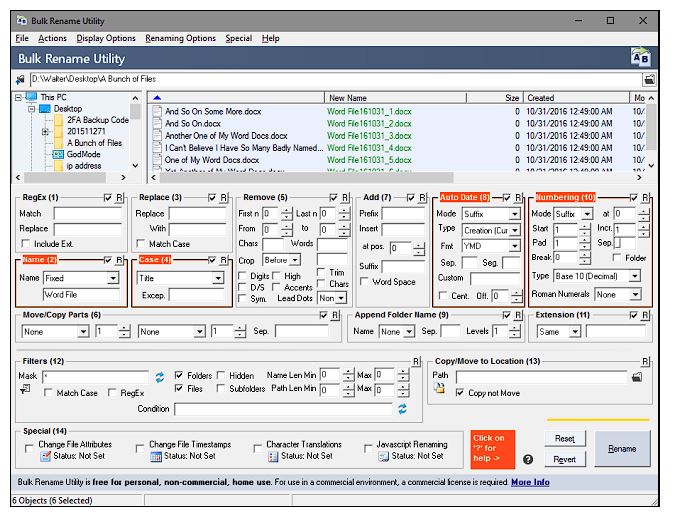
Task: Click the New Name column header
Action: [395, 98]
